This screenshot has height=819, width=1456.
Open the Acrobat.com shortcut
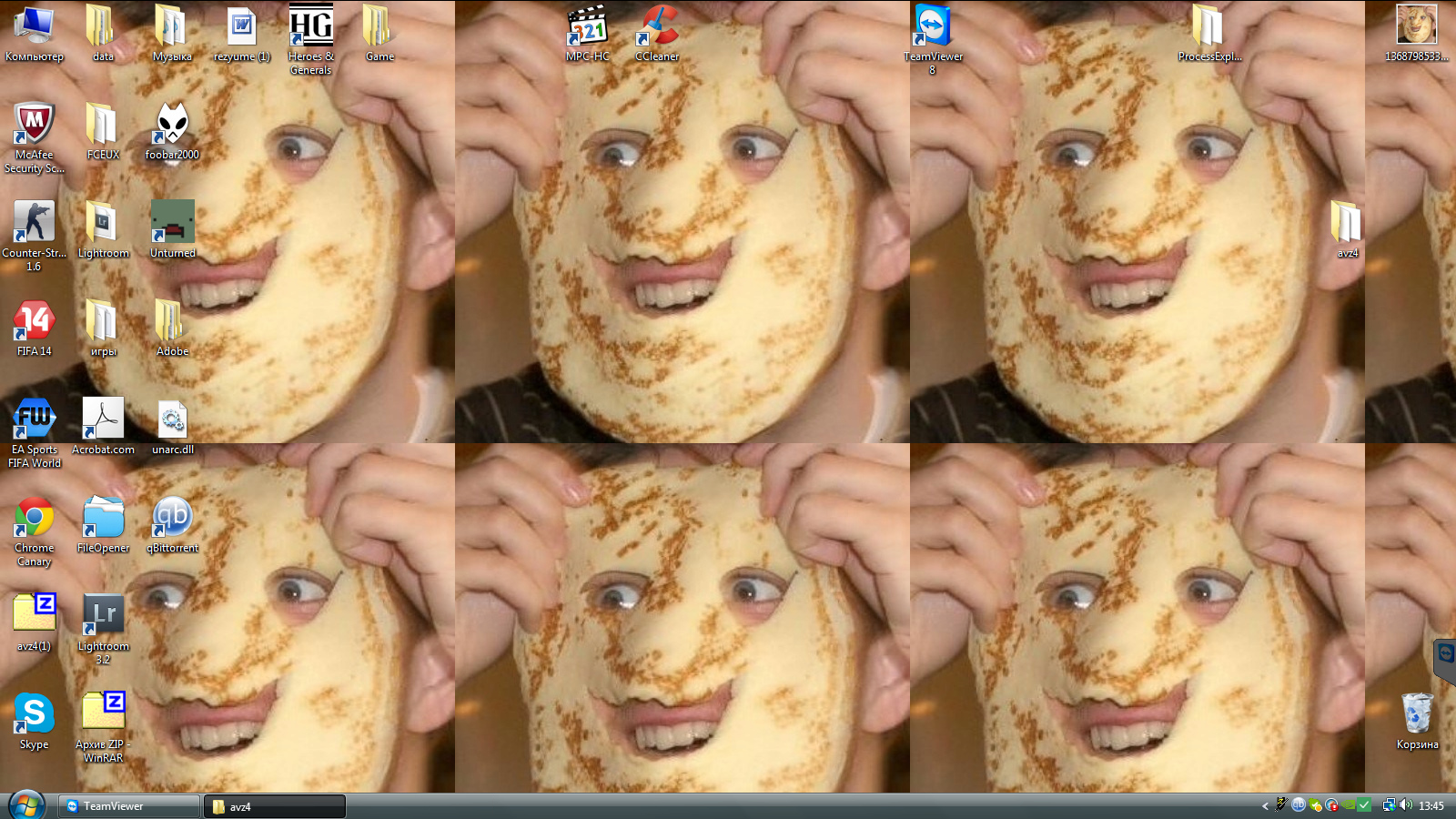(x=103, y=427)
